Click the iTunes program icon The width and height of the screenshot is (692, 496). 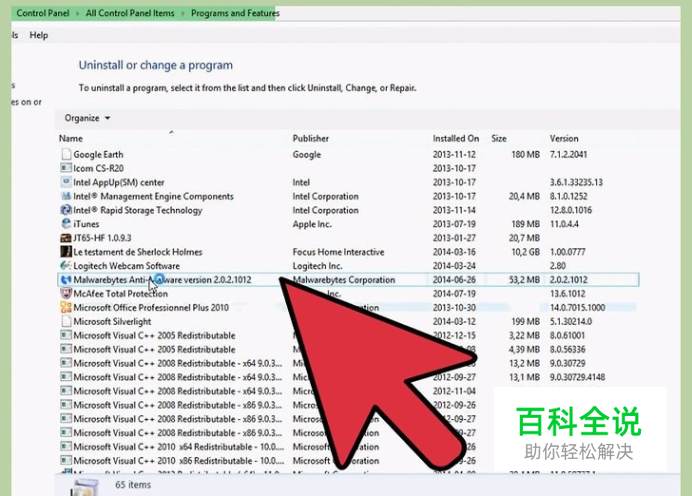[x=66, y=224]
